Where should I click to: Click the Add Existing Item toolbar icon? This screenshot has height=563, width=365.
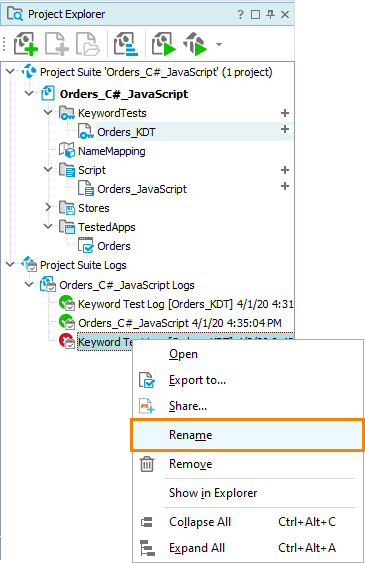pos(88,44)
